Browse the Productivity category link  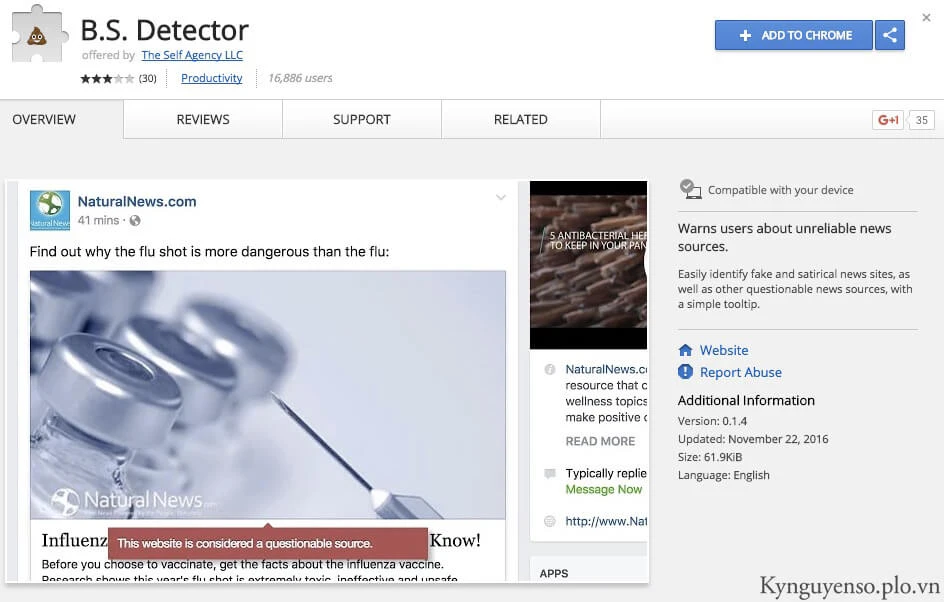pyautogui.click(x=211, y=77)
